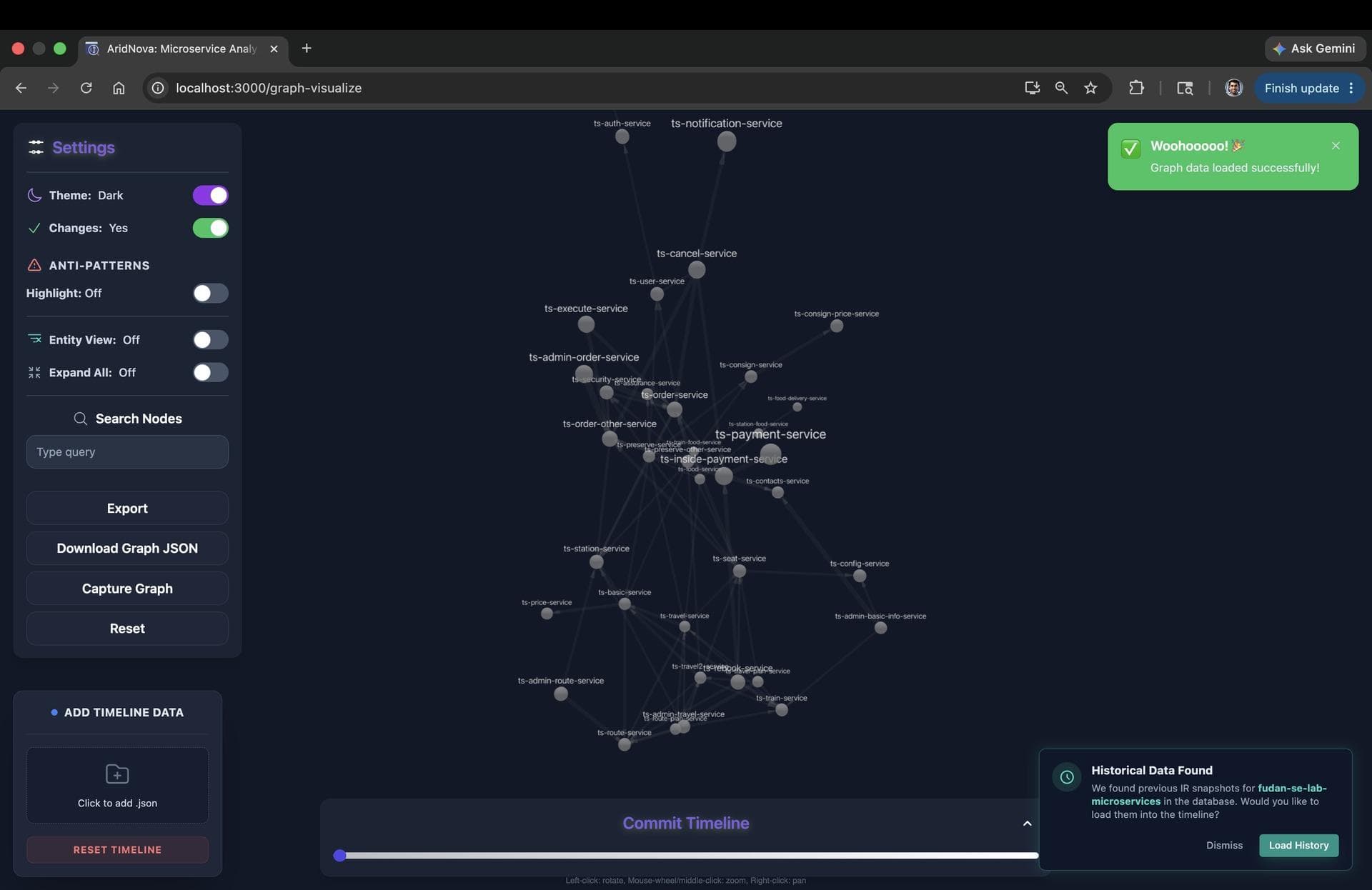Click the Settings sliders icon
This screenshot has width=1372, height=890.
36,147
